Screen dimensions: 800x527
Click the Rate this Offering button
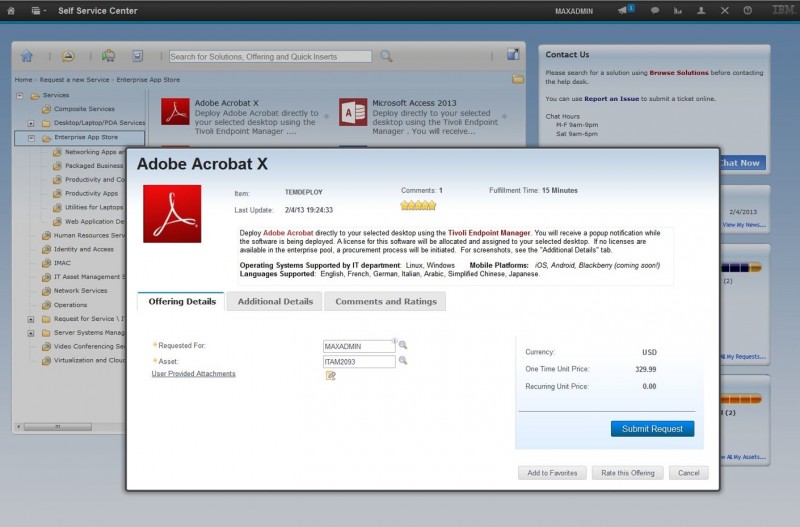(628, 473)
